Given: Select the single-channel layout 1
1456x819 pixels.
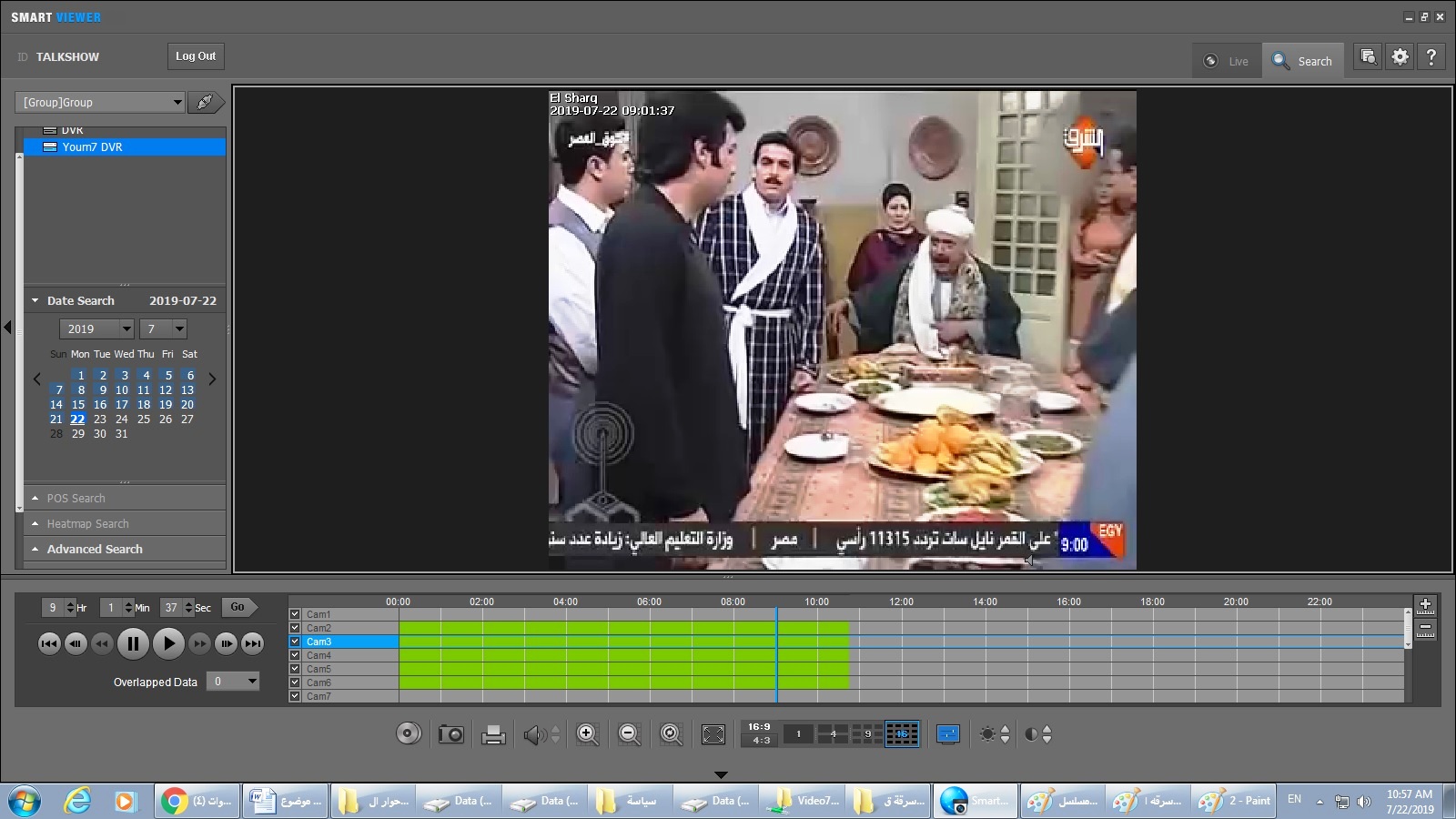Looking at the screenshot, I should pyautogui.click(x=798, y=733).
